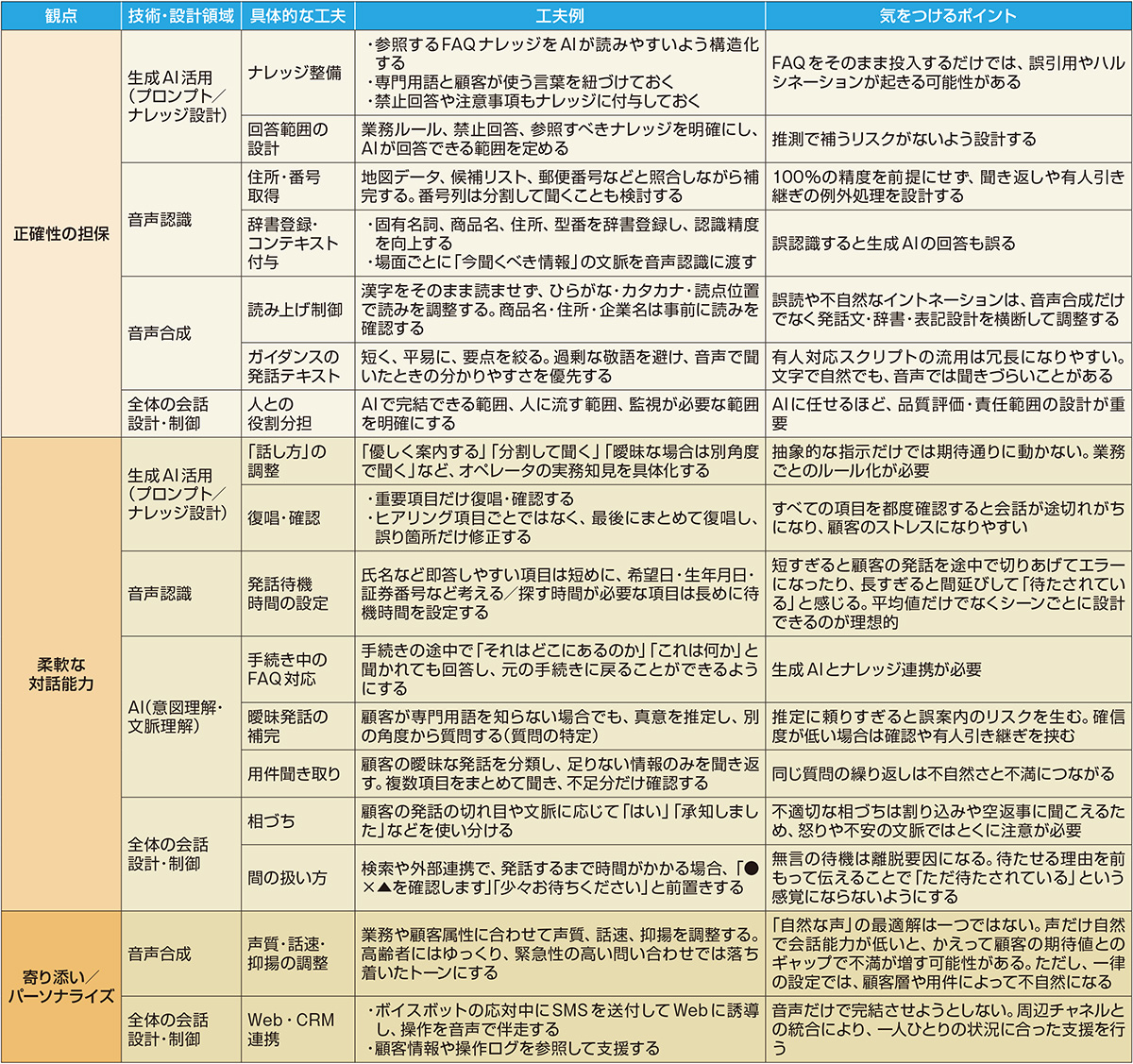This screenshot has height=1064, width=1133.
Task: Select the example cell starting 業務や顧客属性に合わせて声質
Action: pyautogui.click(x=560, y=954)
